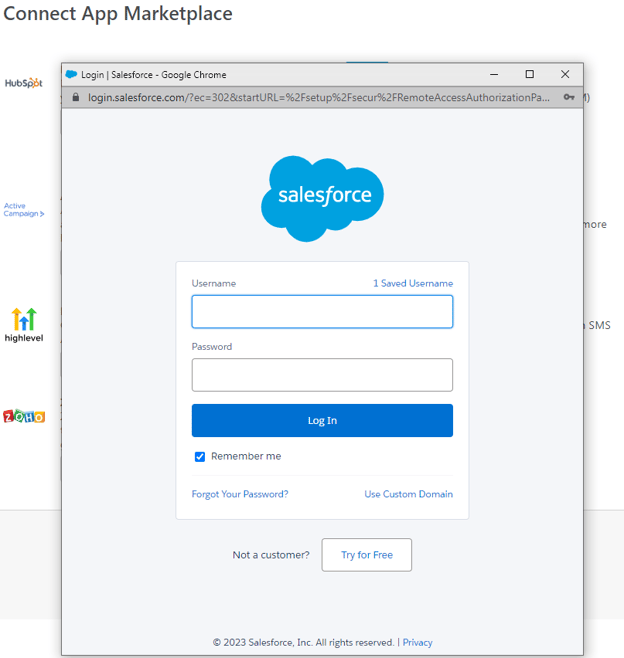The width and height of the screenshot is (624, 658).
Task: Click into the Password field
Action: (322, 375)
